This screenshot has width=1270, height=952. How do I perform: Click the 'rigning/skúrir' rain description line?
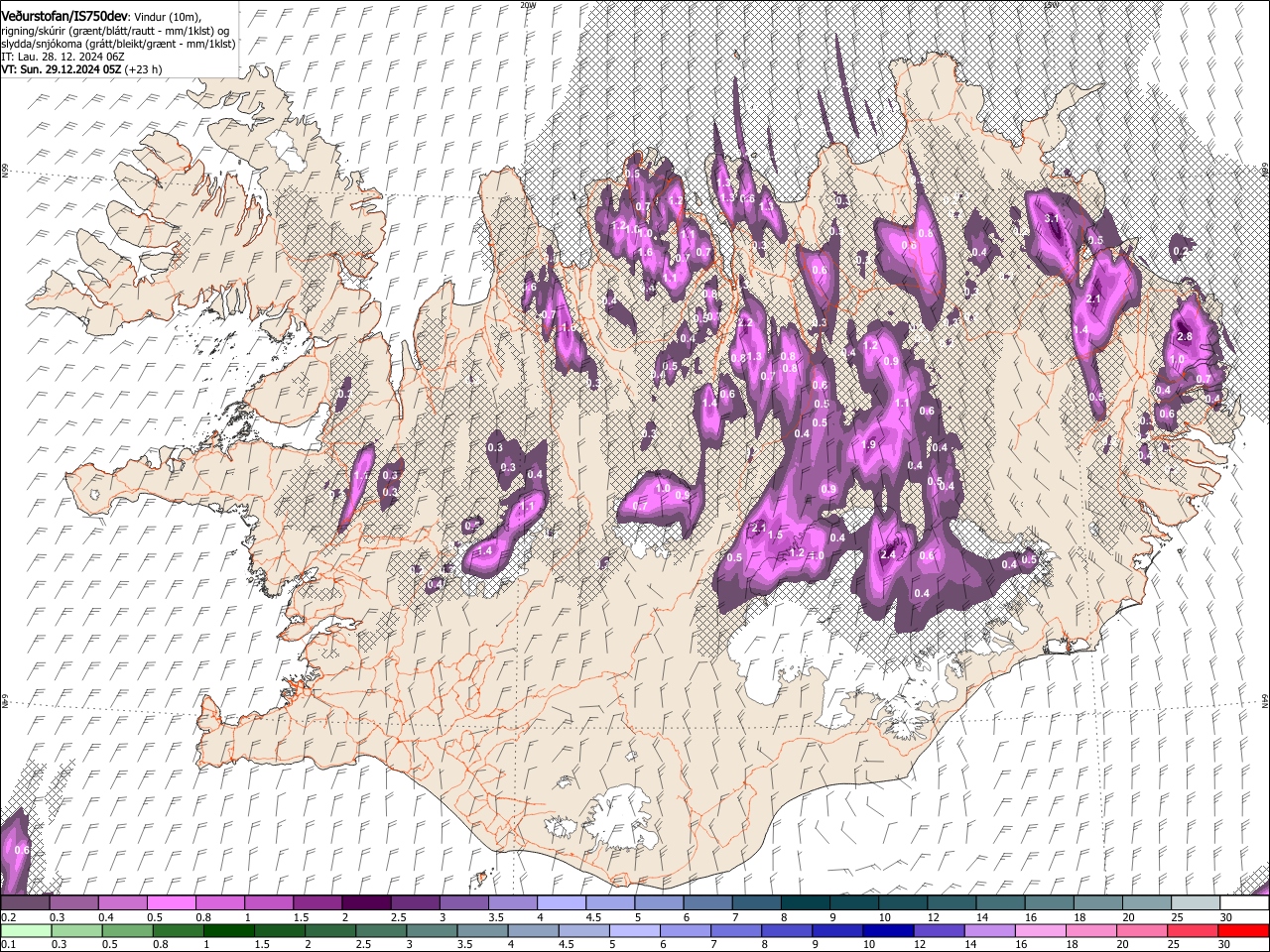pyautogui.click(x=115, y=30)
